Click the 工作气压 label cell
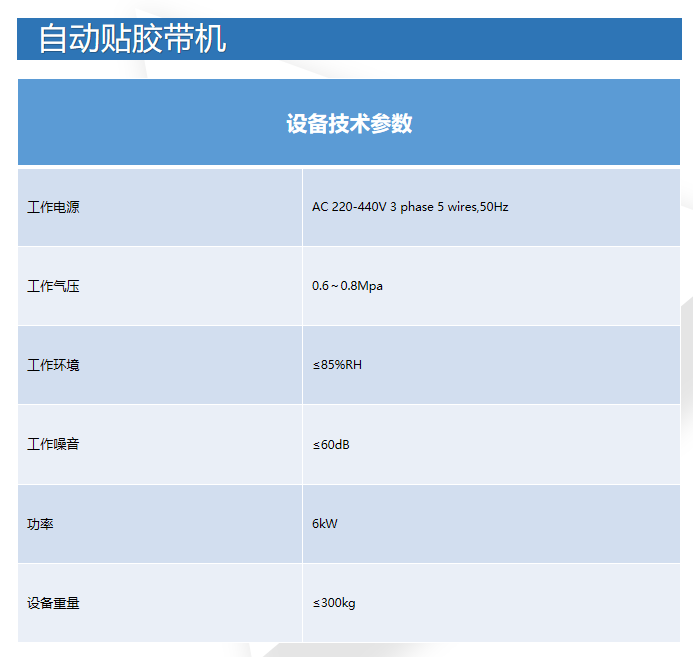 pos(160,286)
